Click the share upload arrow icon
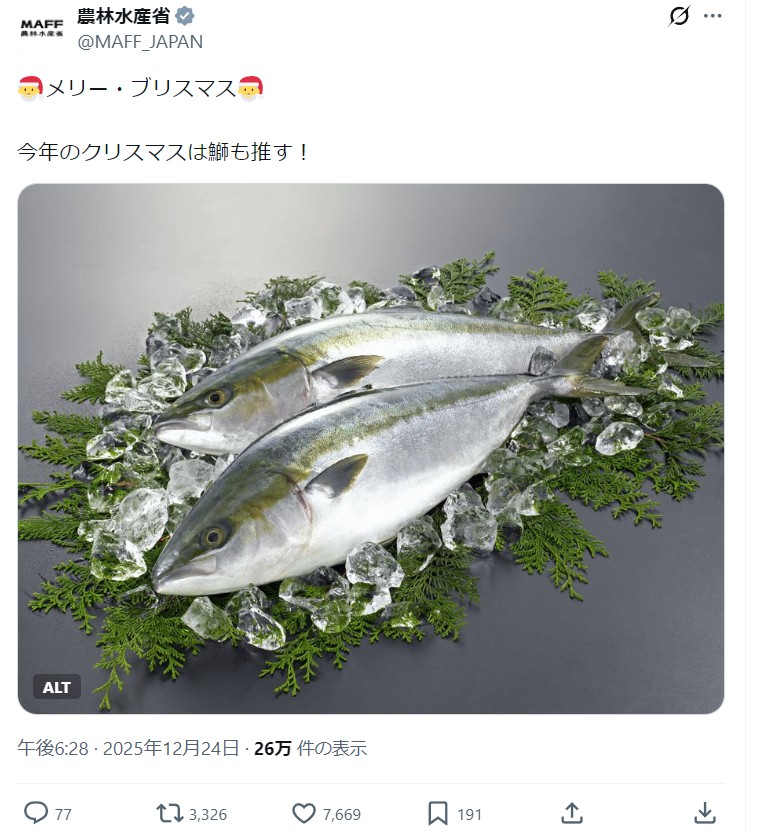Screen dimensions: 774x834 point(572,813)
